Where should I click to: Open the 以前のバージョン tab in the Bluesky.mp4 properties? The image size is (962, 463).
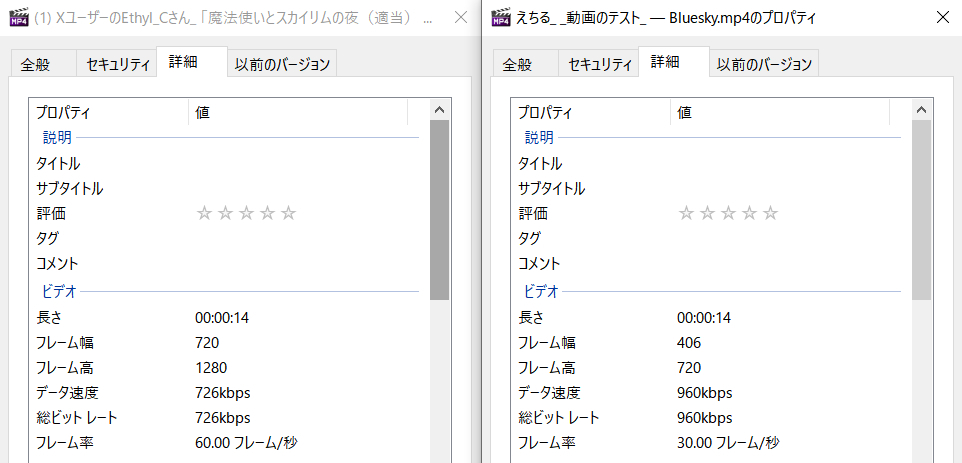pos(764,64)
